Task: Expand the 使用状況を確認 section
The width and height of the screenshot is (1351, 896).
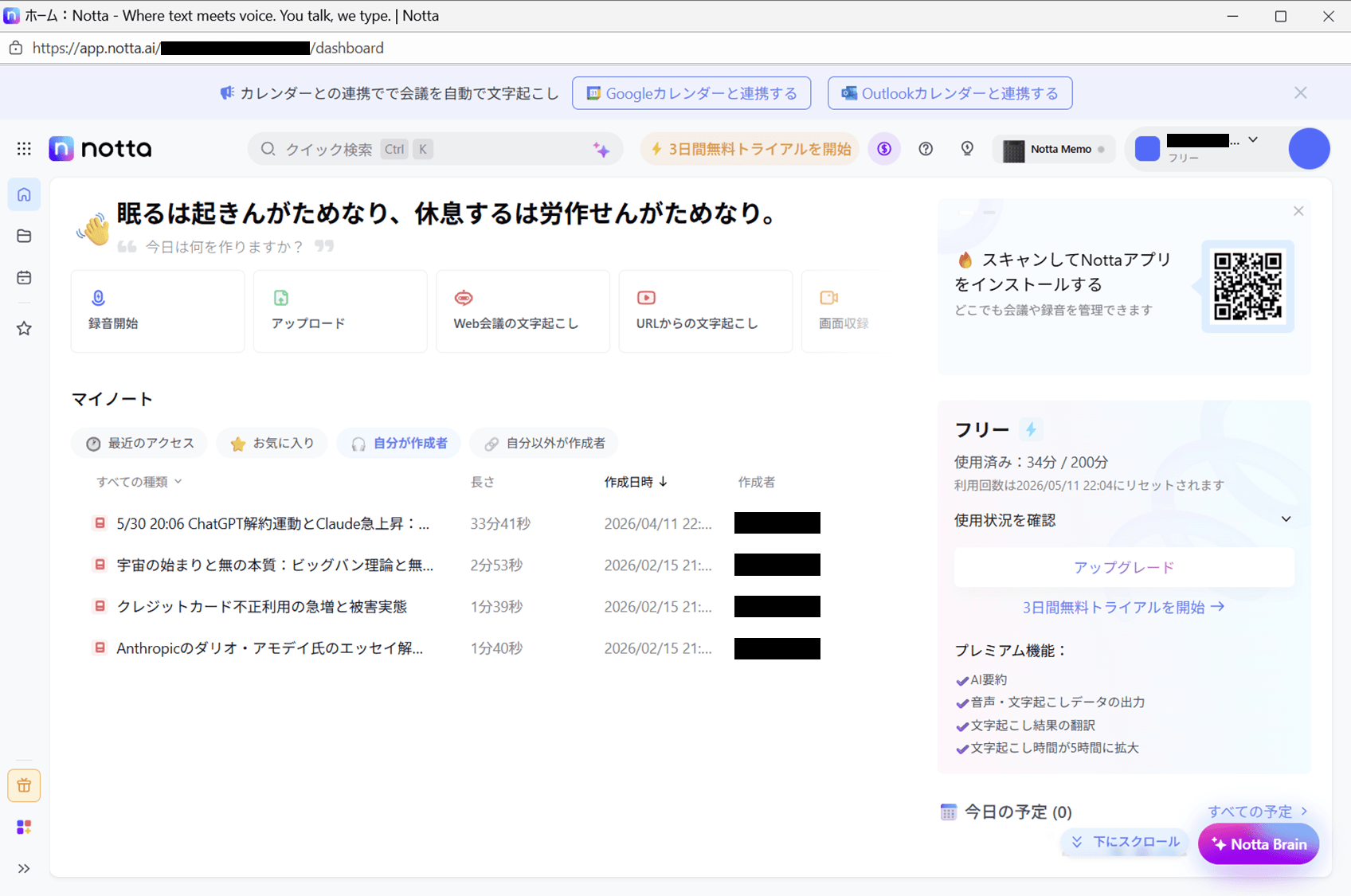Action: coord(1286,519)
